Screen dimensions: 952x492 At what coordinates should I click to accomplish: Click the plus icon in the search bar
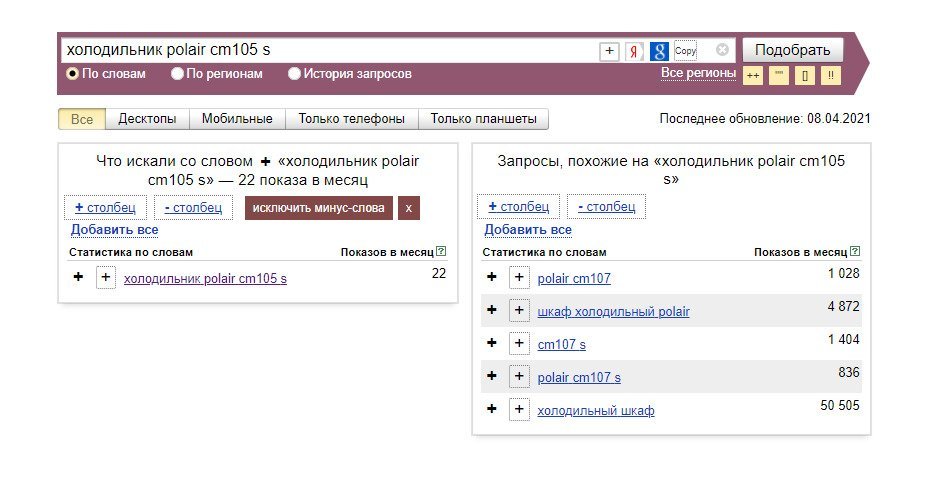tap(609, 51)
